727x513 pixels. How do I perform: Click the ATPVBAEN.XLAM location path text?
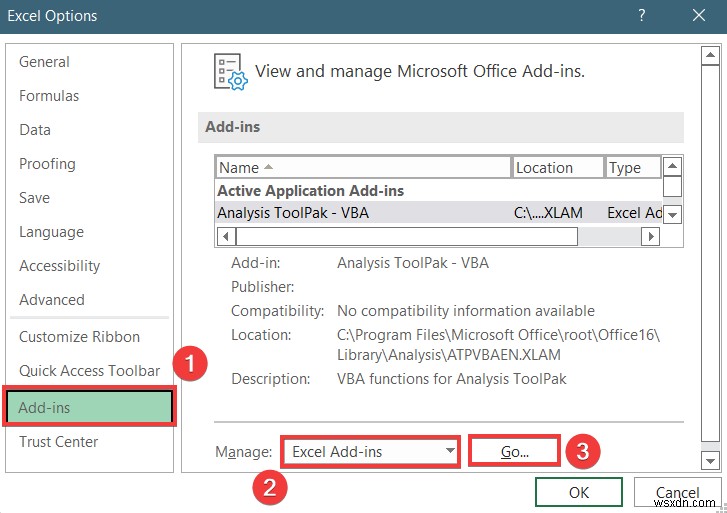pos(498,345)
